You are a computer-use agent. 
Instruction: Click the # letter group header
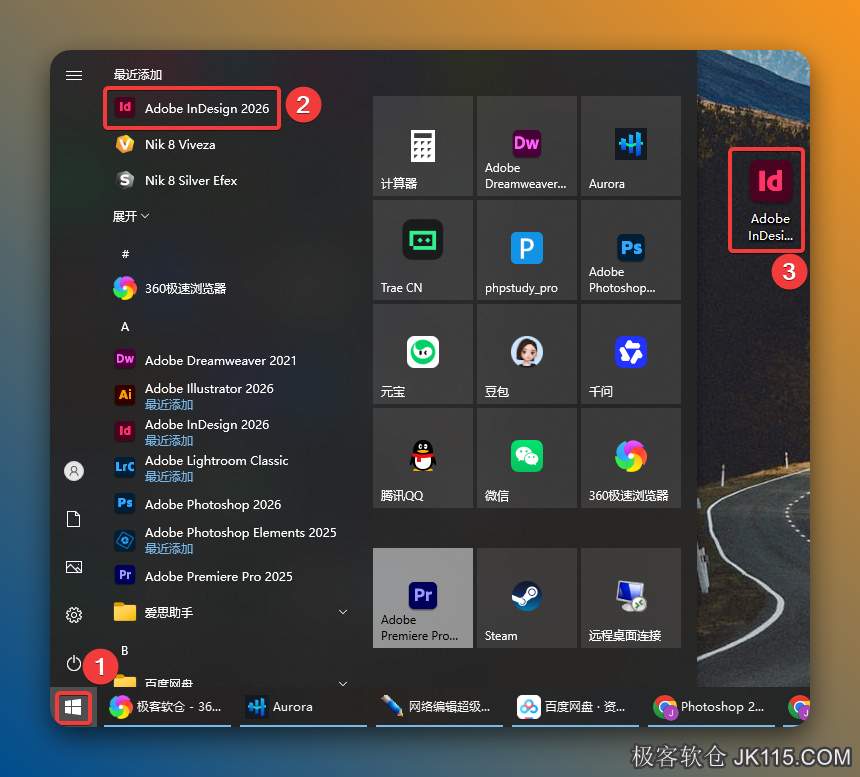click(125, 254)
